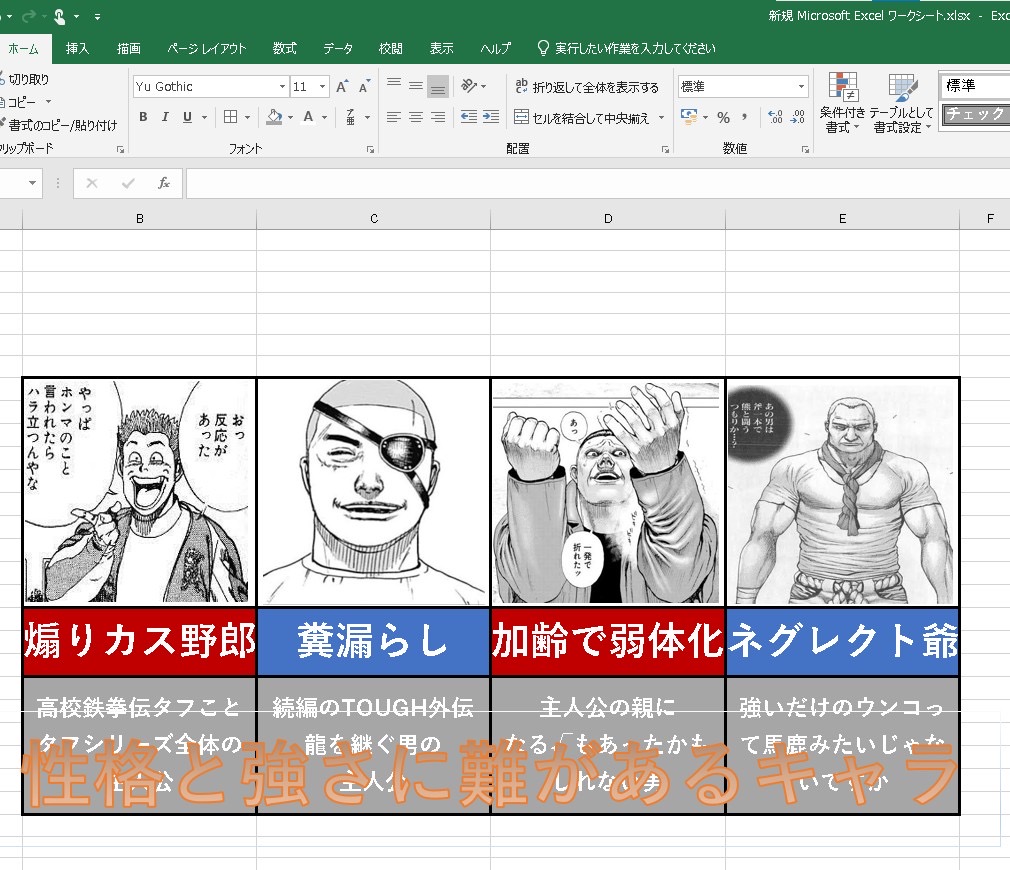Image resolution: width=1010 pixels, height=870 pixels.
Task: Open conditional formatting menu
Action: point(842,103)
